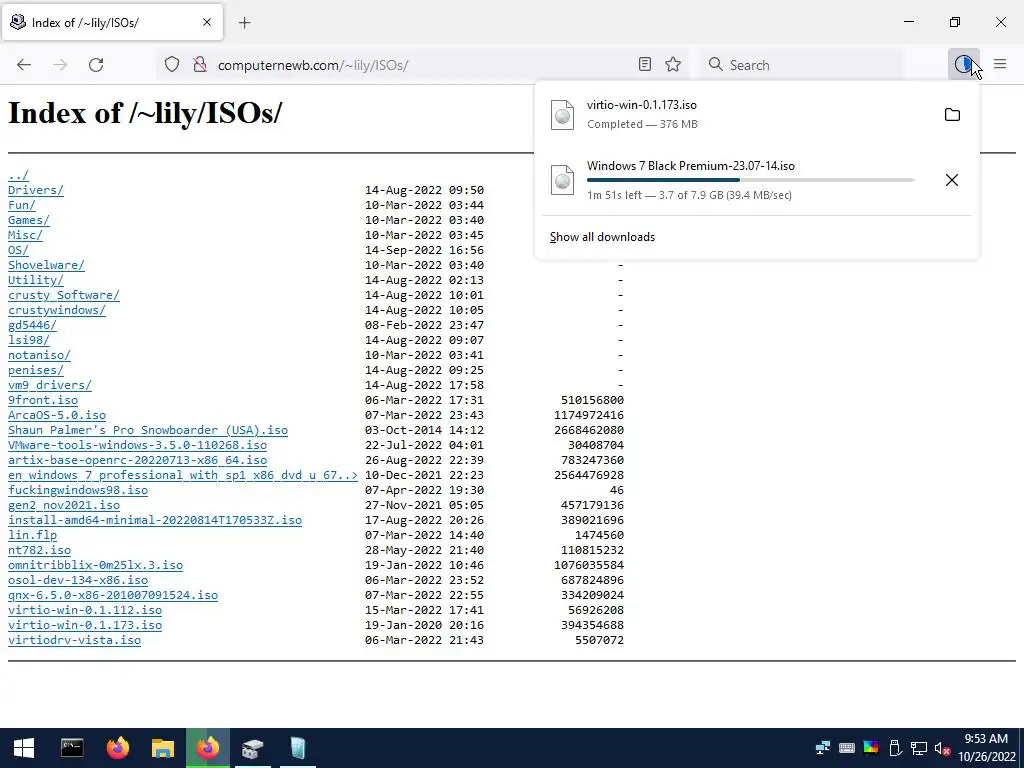
Task: Open containing folder for virtio-win-0.1.173.iso
Action: pyautogui.click(x=952, y=115)
